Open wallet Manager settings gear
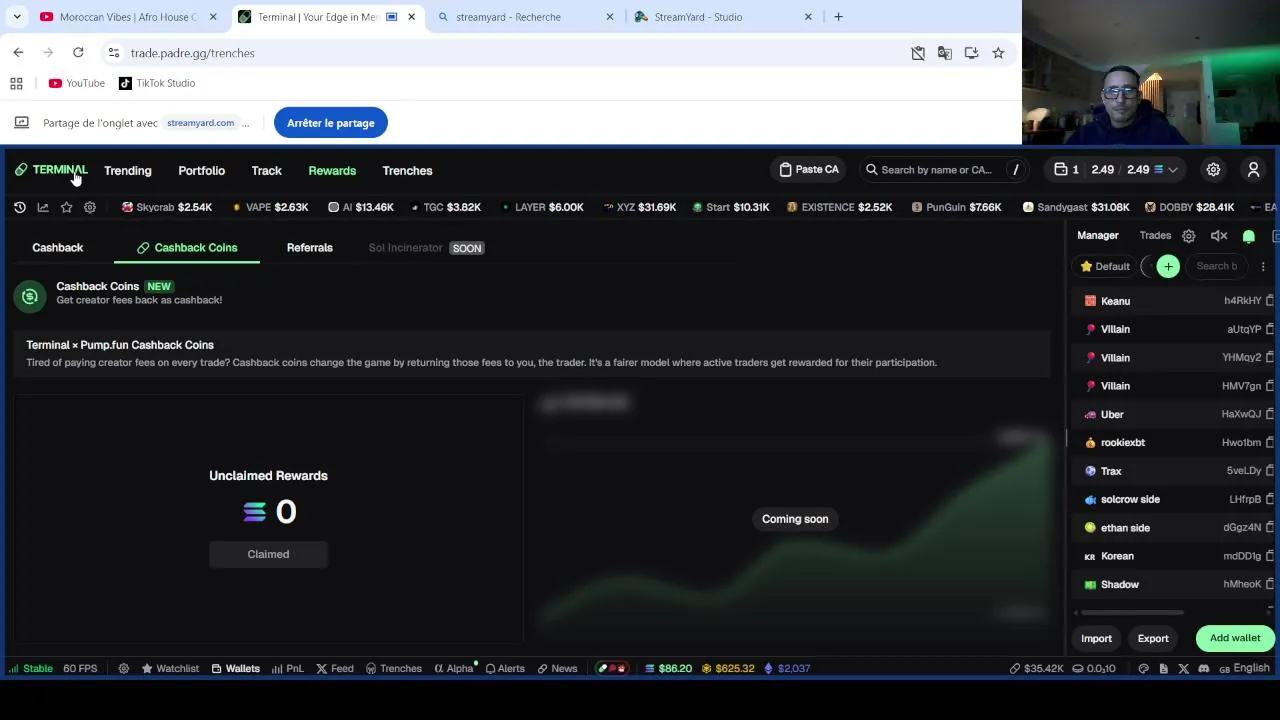Viewport: 1280px width, 720px height. [x=1188, y=236]
